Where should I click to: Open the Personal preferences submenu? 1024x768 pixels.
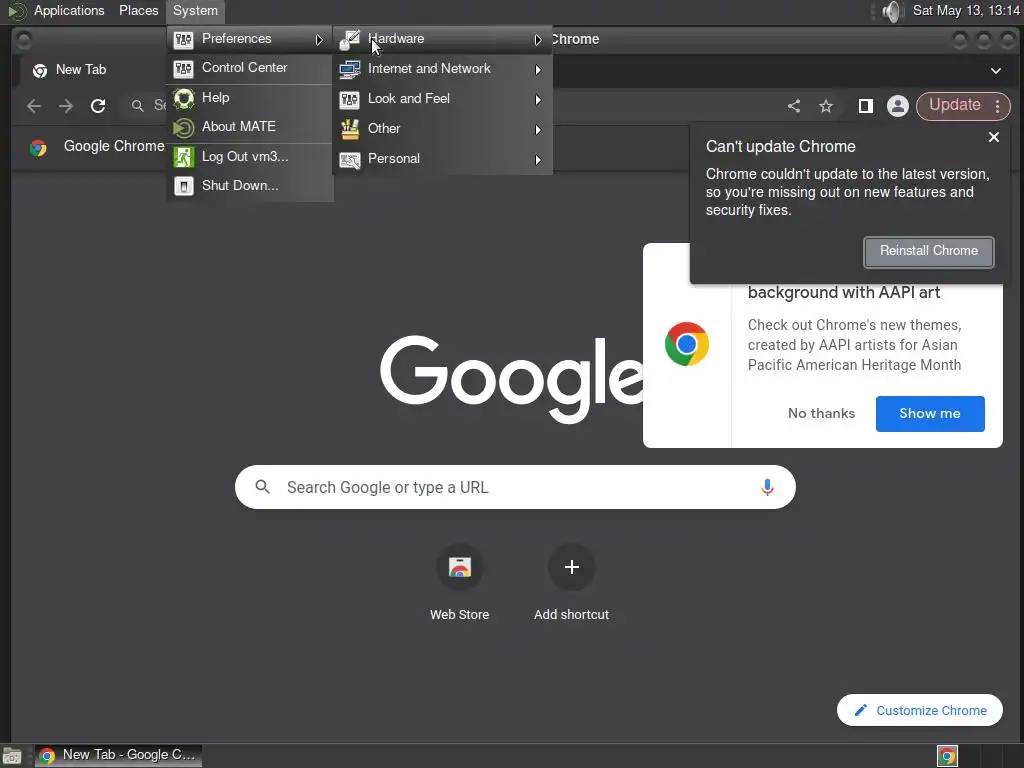pos(443,159)
